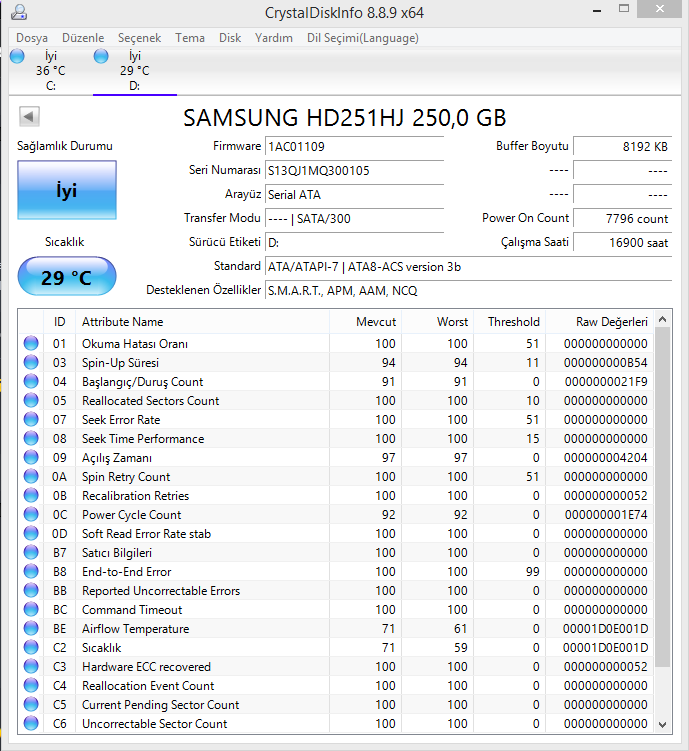Click status orb for Recalibration Retries row
Image resolution: width=689 pixels, height=751 pixels.
[31, 496]
